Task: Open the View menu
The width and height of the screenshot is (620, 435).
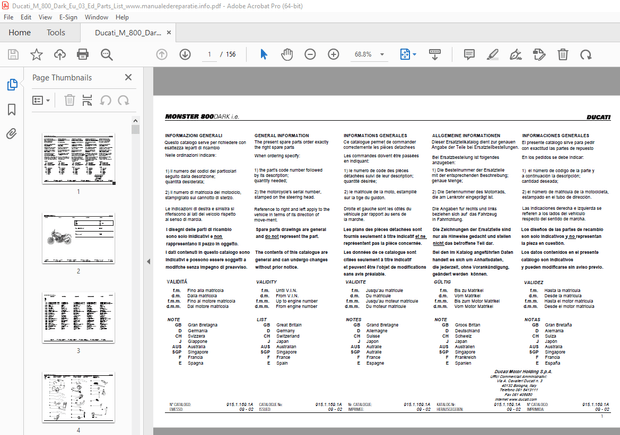Action: point(45,17)
